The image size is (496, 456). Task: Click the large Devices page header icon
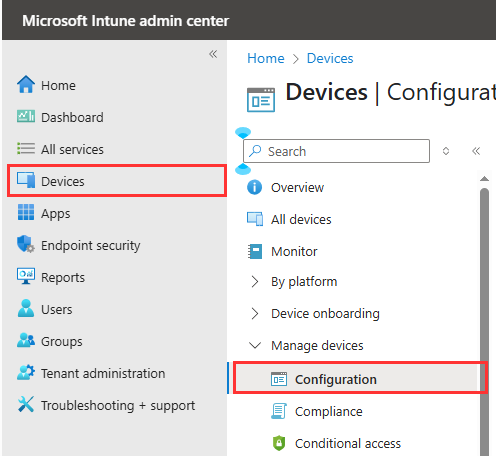261,99
